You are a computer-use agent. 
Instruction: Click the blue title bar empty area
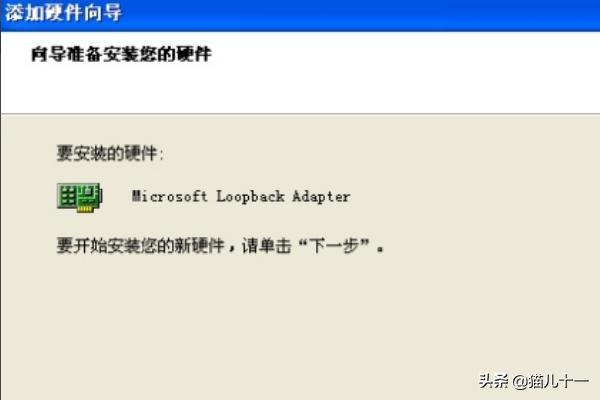pyautogui.click(x=360, y=14)
